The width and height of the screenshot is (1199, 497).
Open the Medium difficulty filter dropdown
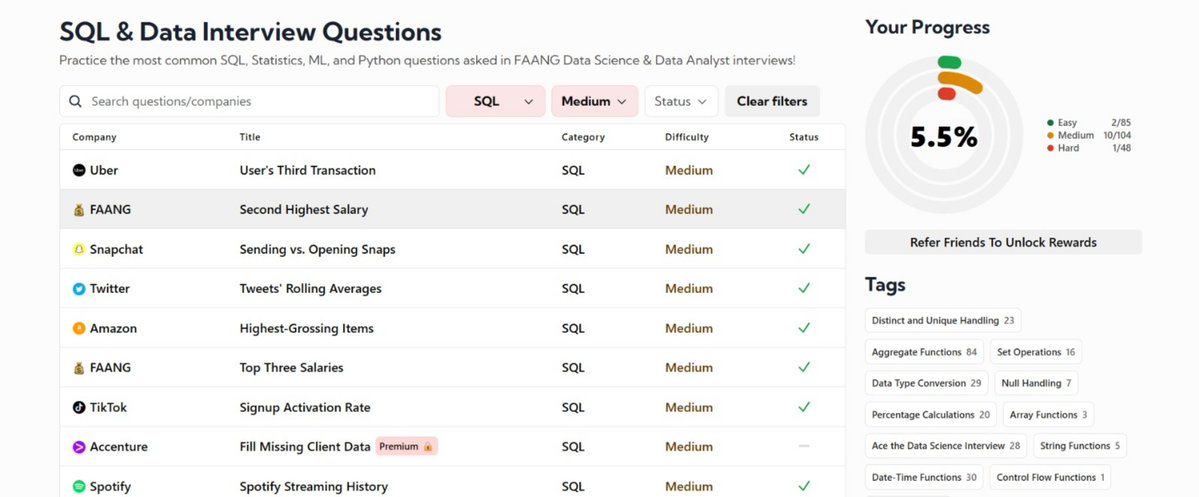click(594, 101)
